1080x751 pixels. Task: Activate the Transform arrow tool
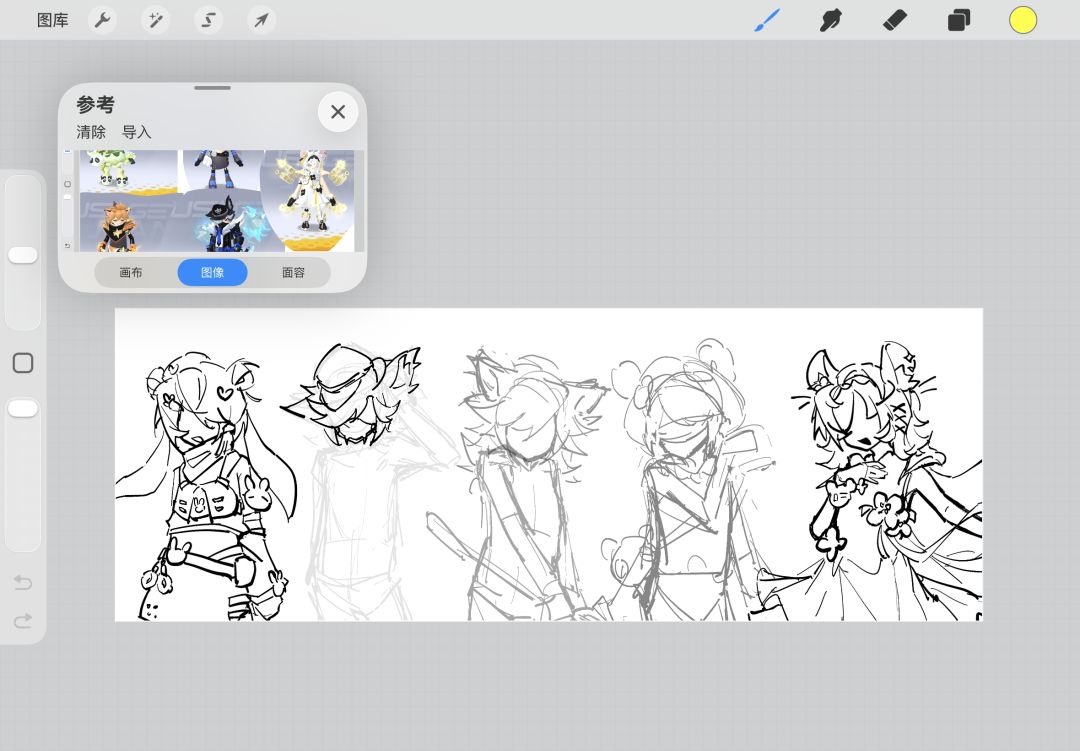(261, 20)
